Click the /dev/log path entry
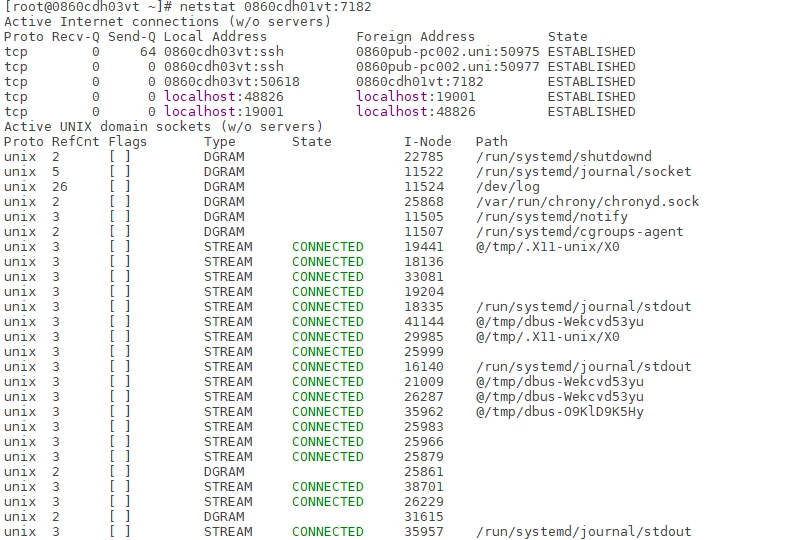The height and width of the screenshot is (540, 808). pos(508,187)
